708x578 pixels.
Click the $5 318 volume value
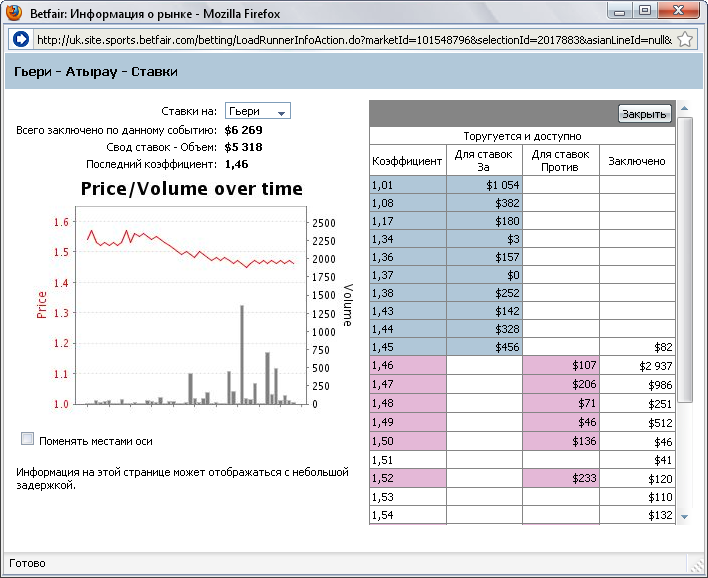(243, 147)
